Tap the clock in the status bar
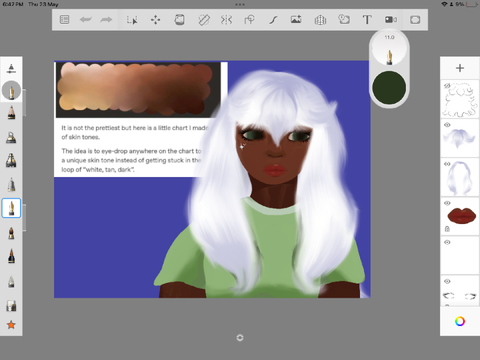480x360 pixels. [13, 4]
